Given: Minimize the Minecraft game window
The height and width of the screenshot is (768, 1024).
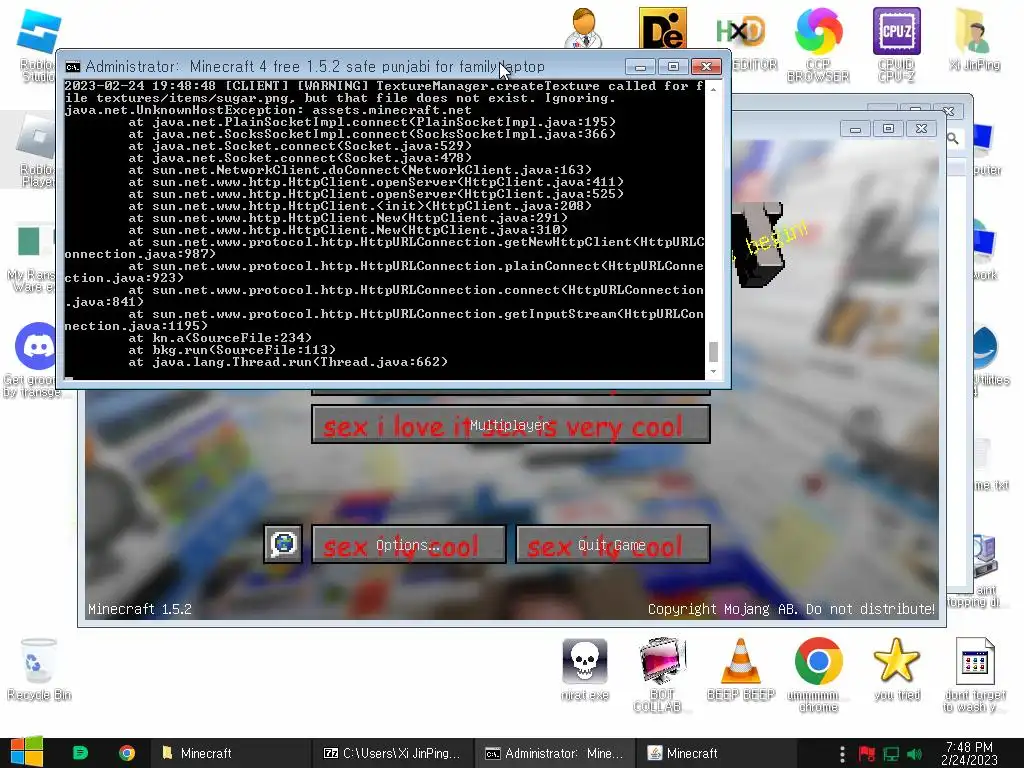Looking at the screenshot, I should 855,129.
